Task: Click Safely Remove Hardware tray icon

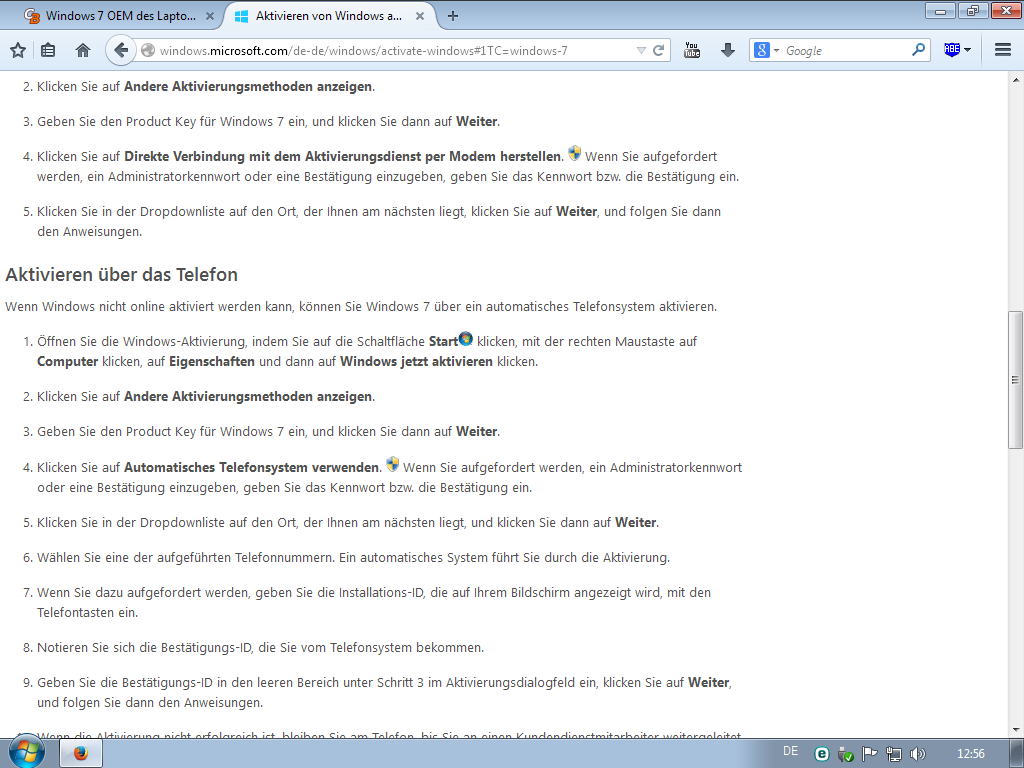Action: click(x=846, y=754)
